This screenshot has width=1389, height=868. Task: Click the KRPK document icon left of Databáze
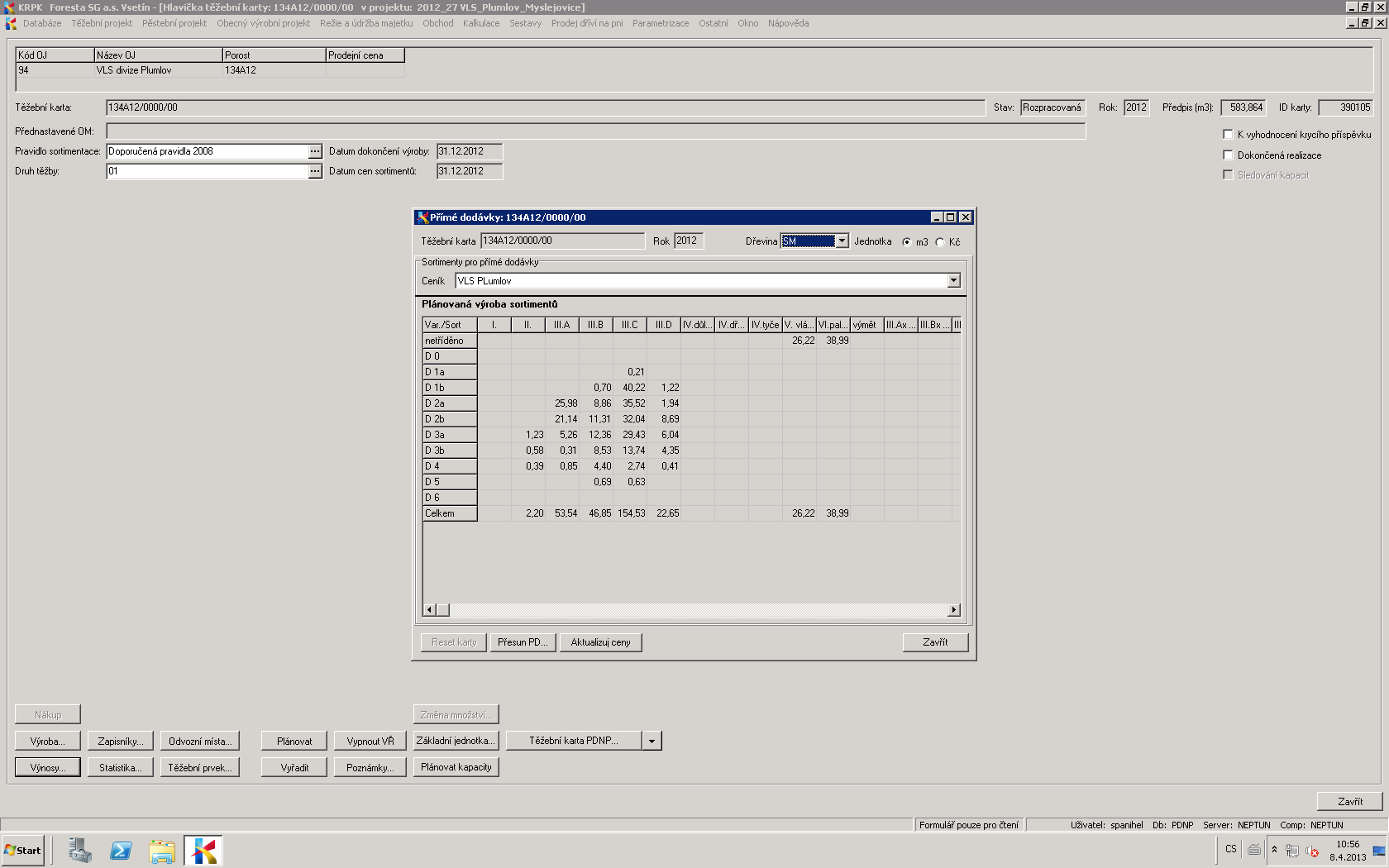click(x=11, y=23)
